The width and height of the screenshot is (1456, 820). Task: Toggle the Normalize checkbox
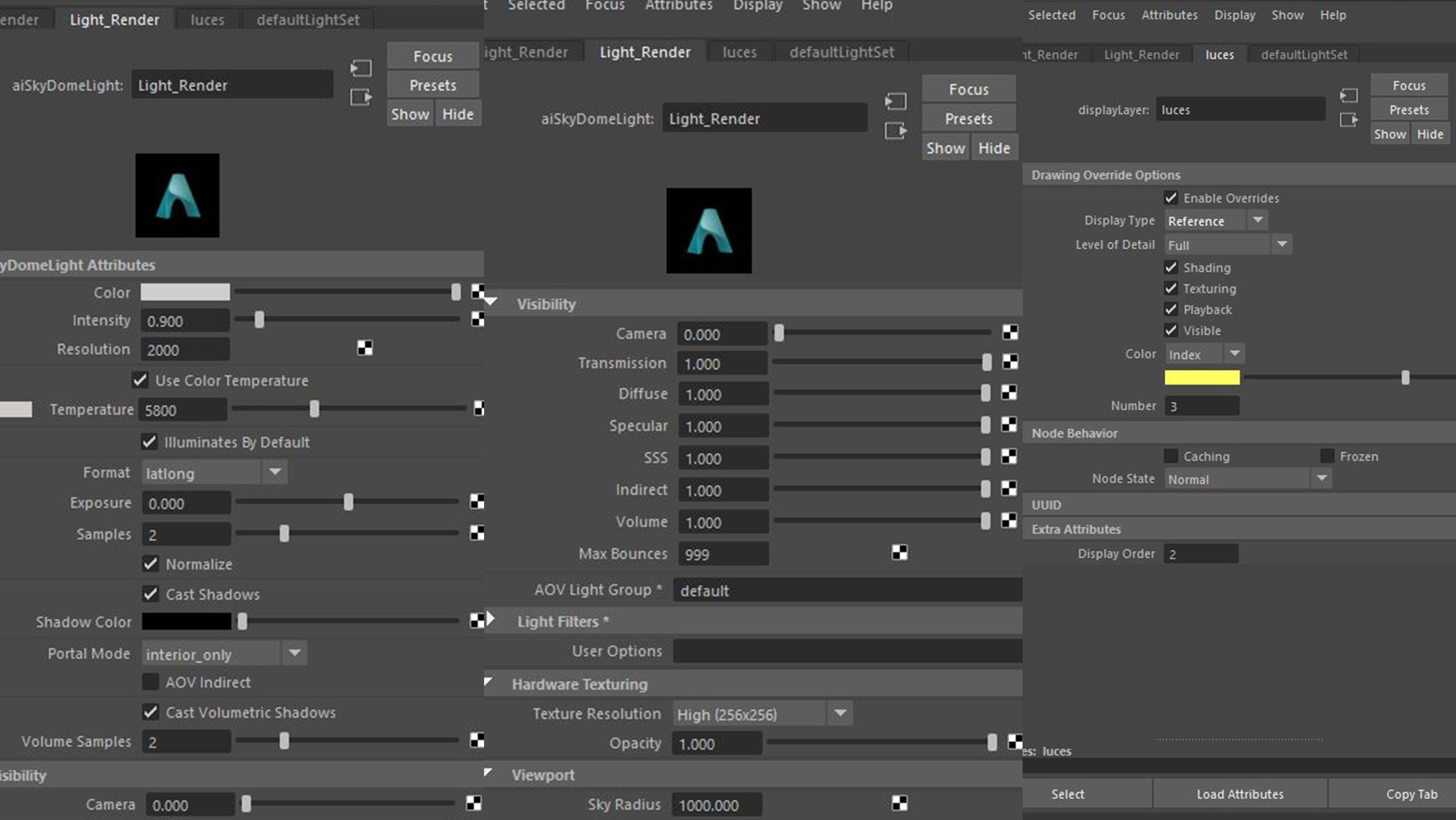point(151,564)
